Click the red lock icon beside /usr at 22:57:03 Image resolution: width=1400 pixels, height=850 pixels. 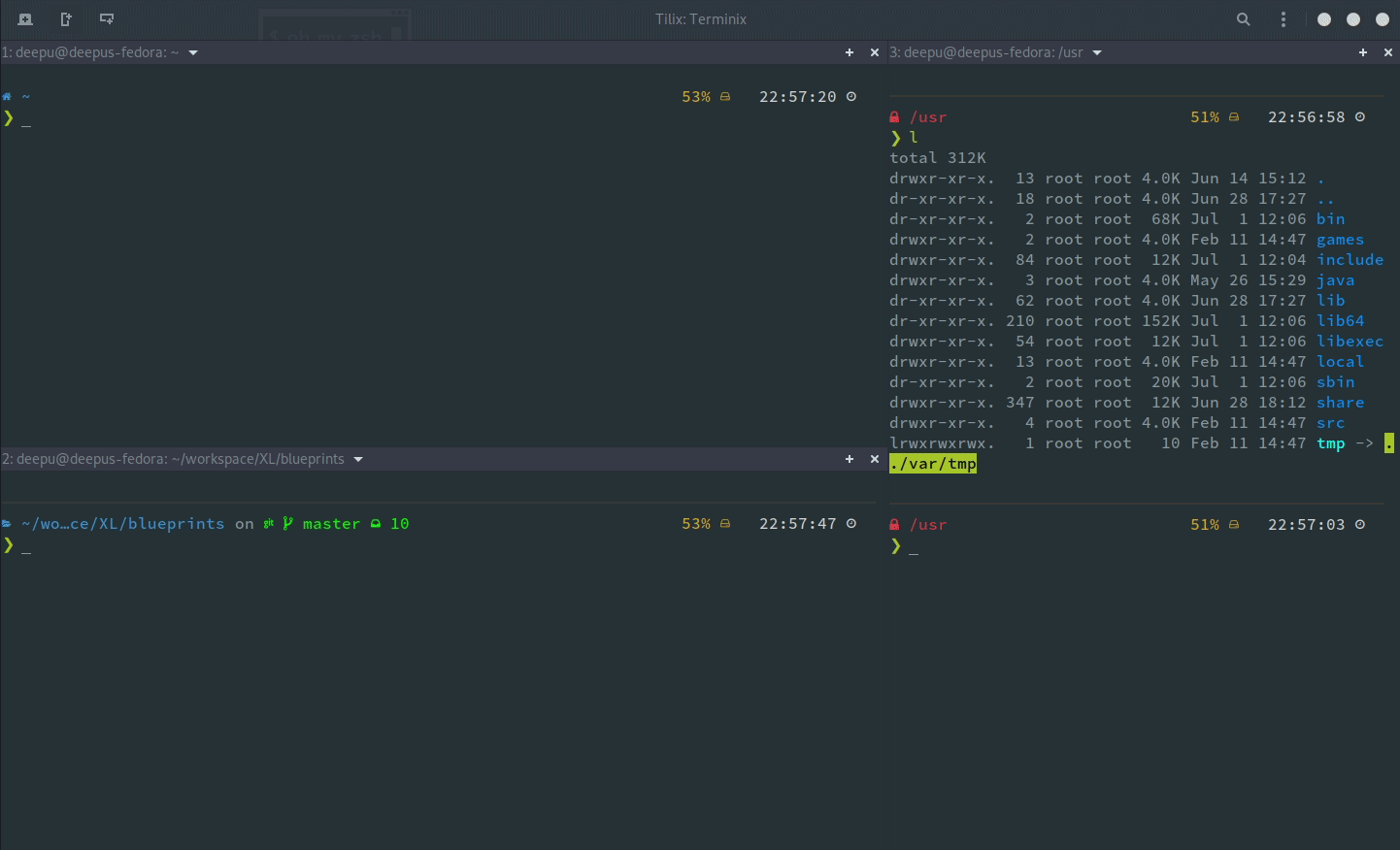pos(894,524)
